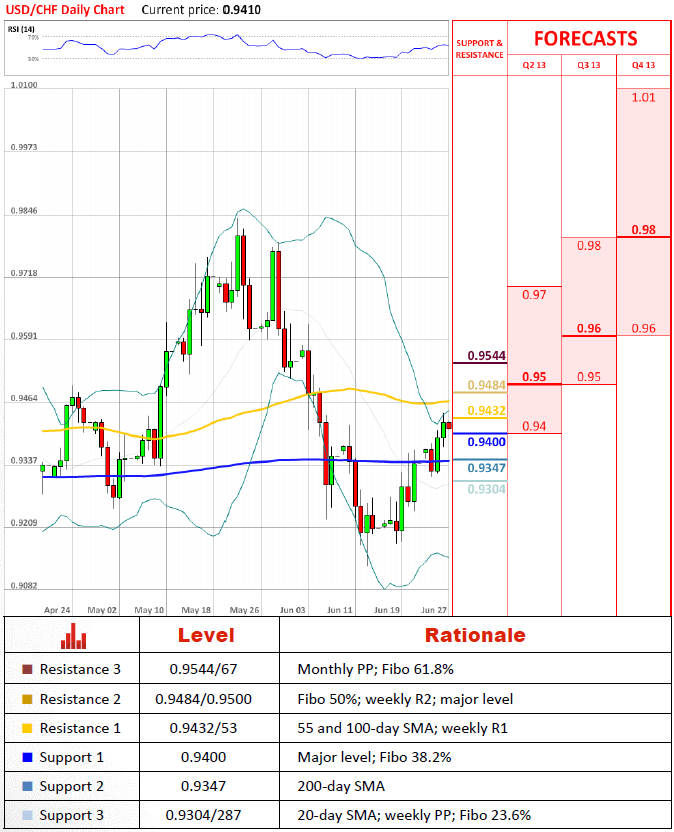Screen dimensions: 674x832
Task: Click the bold 0.98 in Q4 13
Action: (643, 230)
